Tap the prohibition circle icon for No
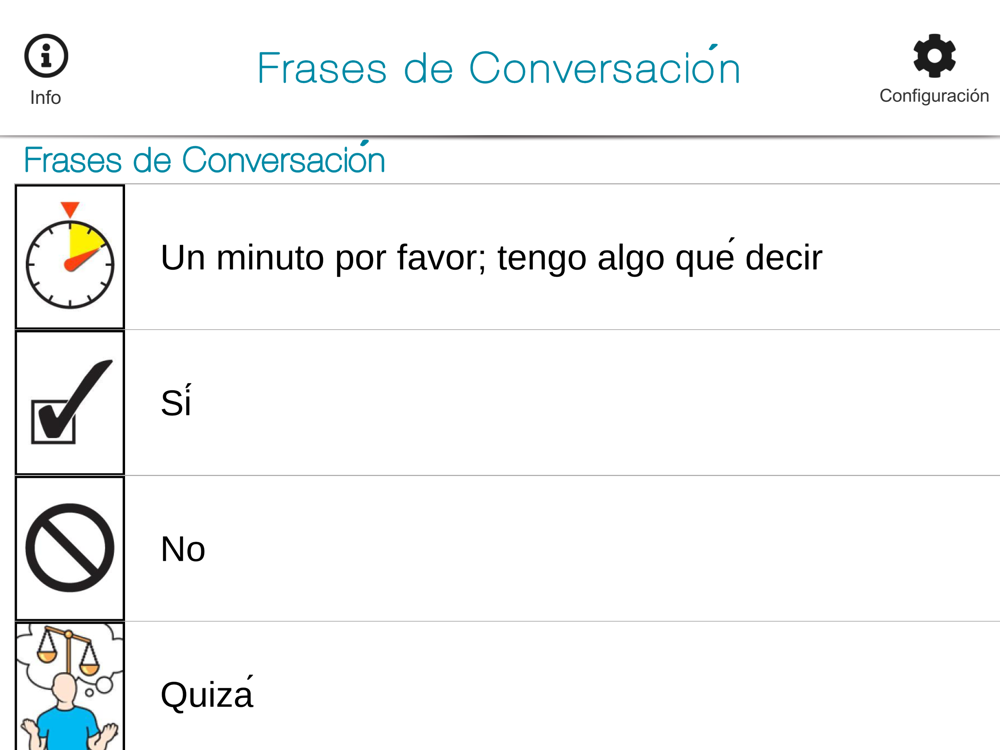 (x=70, y=548)
